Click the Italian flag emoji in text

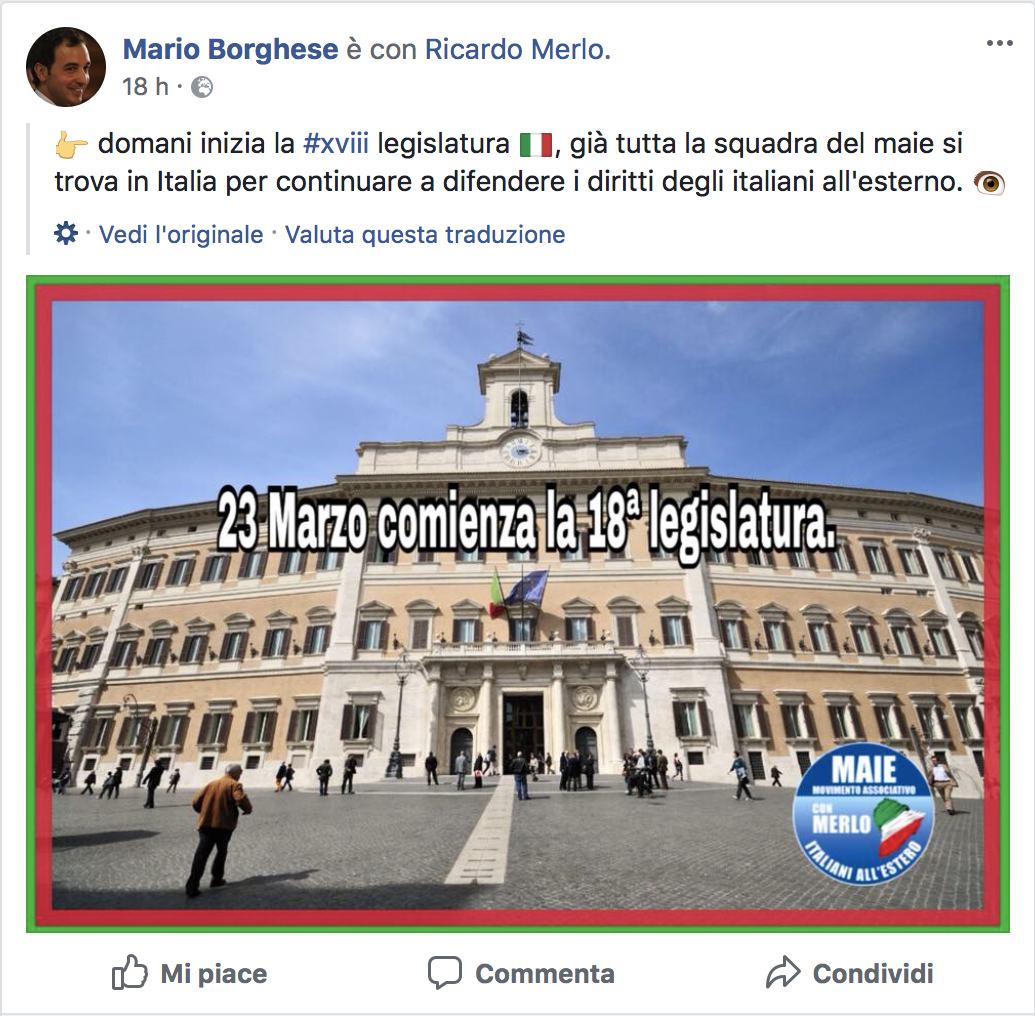coord(535,145)
